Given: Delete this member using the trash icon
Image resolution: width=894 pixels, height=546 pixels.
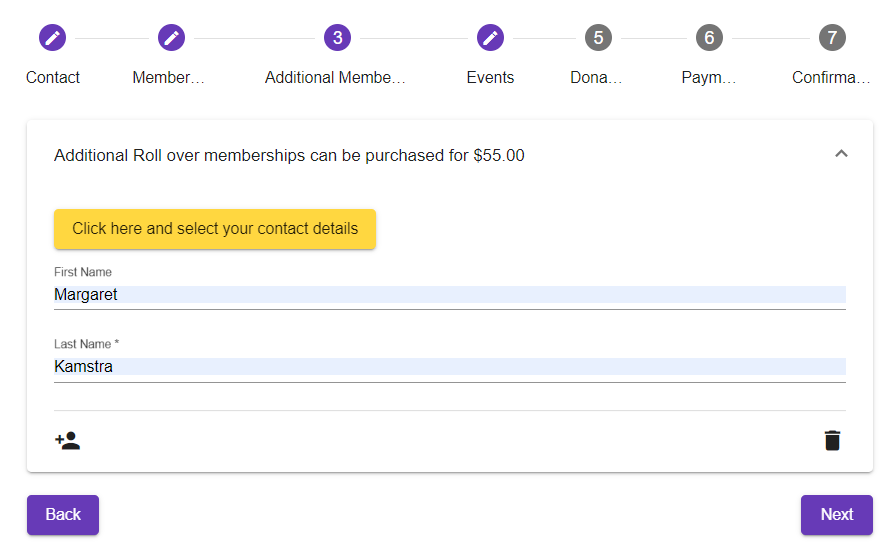Looking at the screenshot, I should (x=832, y=441).
